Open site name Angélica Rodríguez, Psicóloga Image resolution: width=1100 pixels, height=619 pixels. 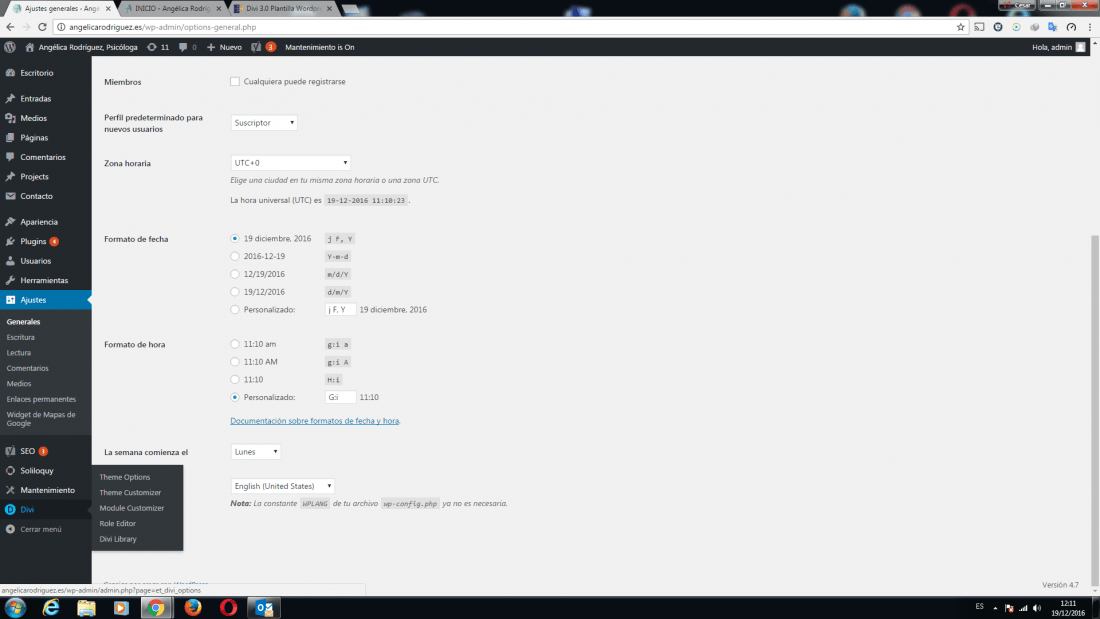81,47
